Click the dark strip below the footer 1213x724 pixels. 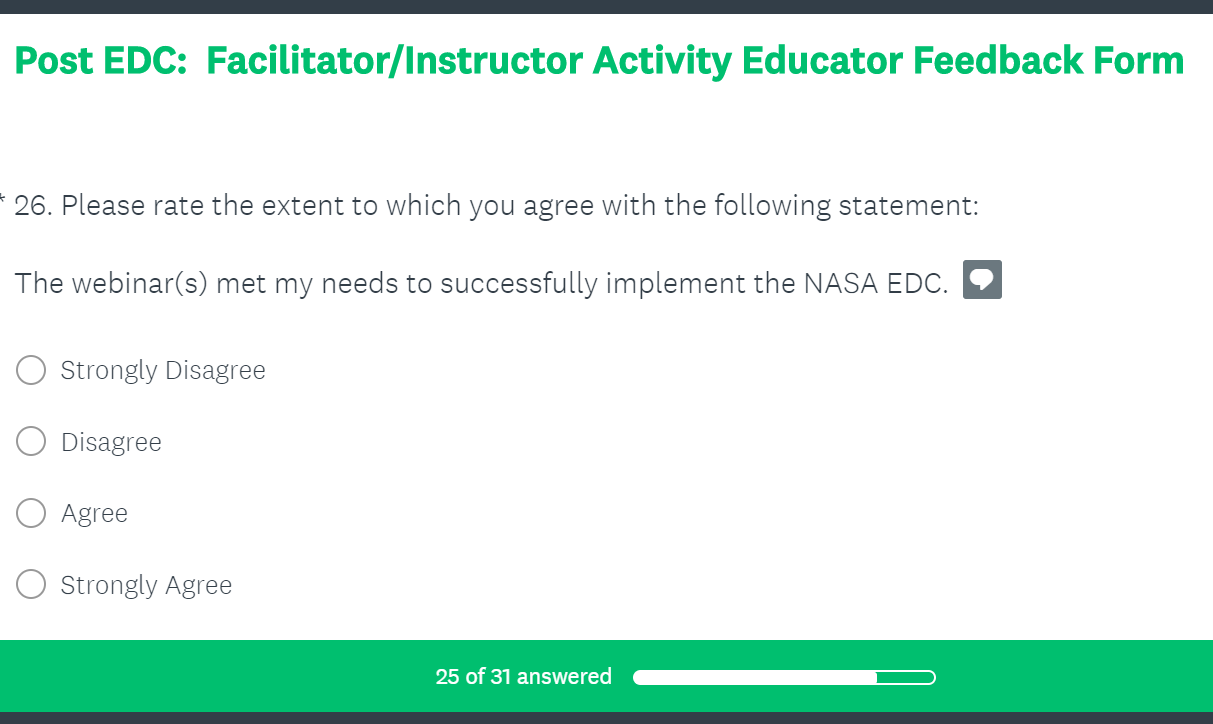click(606, 718)
